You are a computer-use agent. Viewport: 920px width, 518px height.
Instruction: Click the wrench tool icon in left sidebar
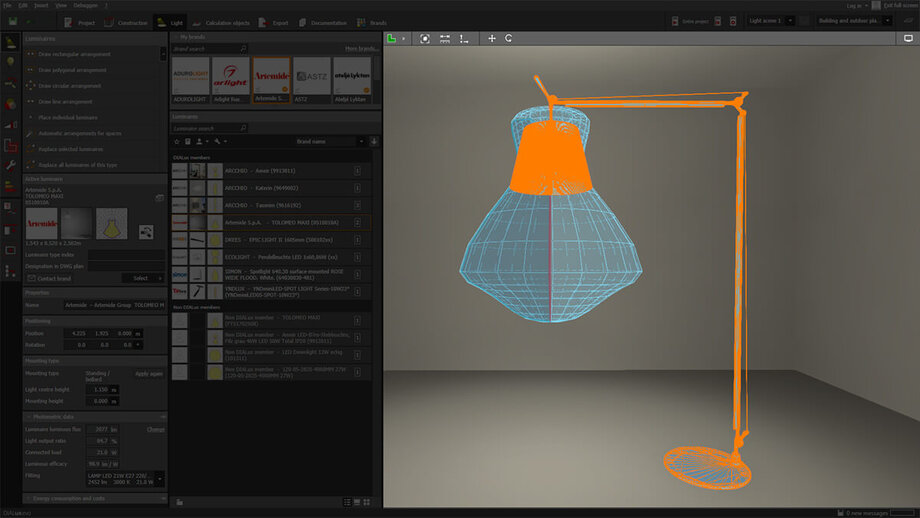(x=10, y=165)
